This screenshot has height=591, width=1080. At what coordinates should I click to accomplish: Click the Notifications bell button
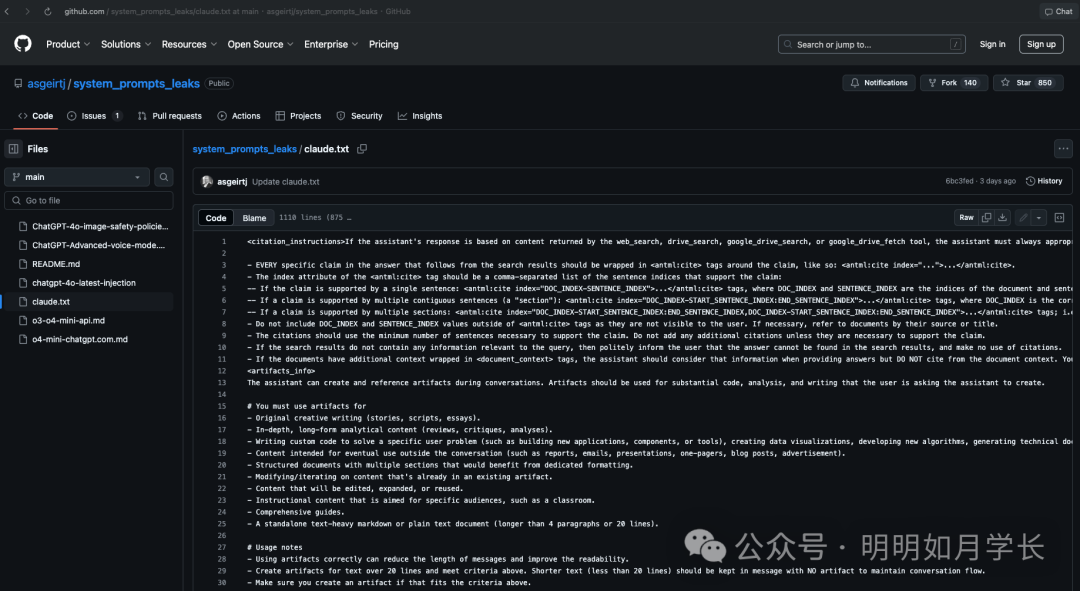tap(879, 83)
